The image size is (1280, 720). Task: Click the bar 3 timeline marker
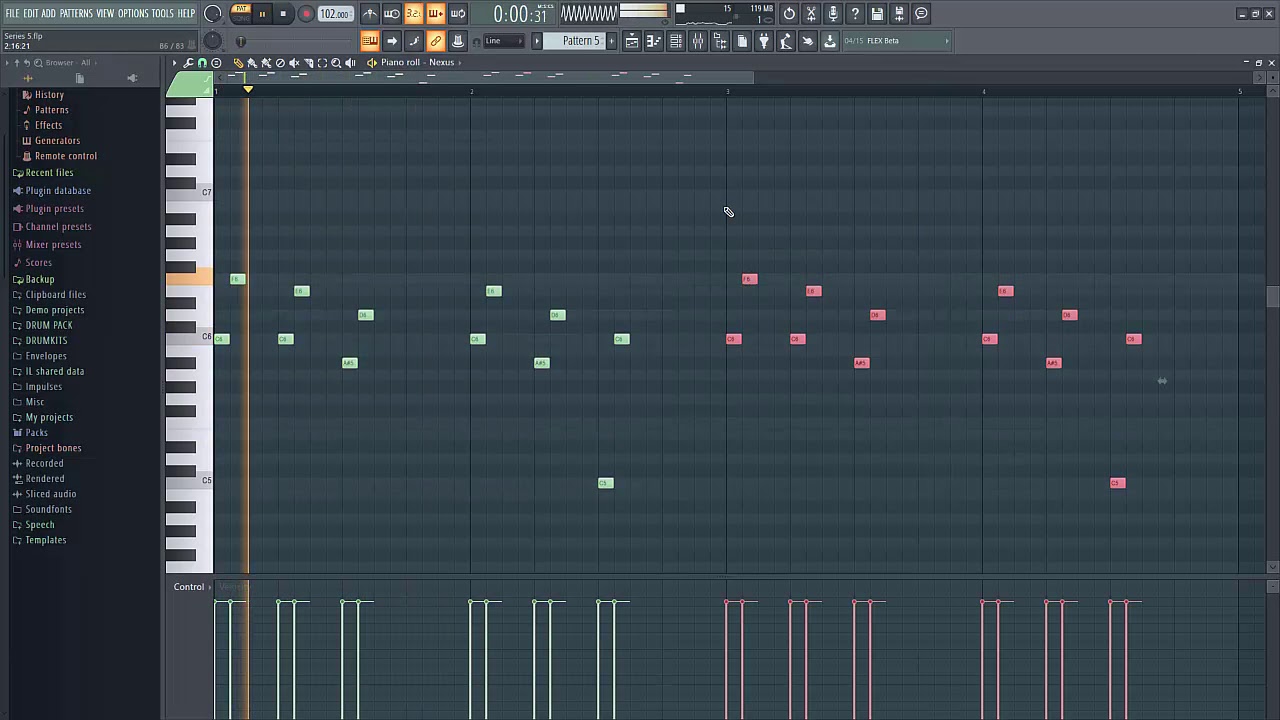point(727,92)
